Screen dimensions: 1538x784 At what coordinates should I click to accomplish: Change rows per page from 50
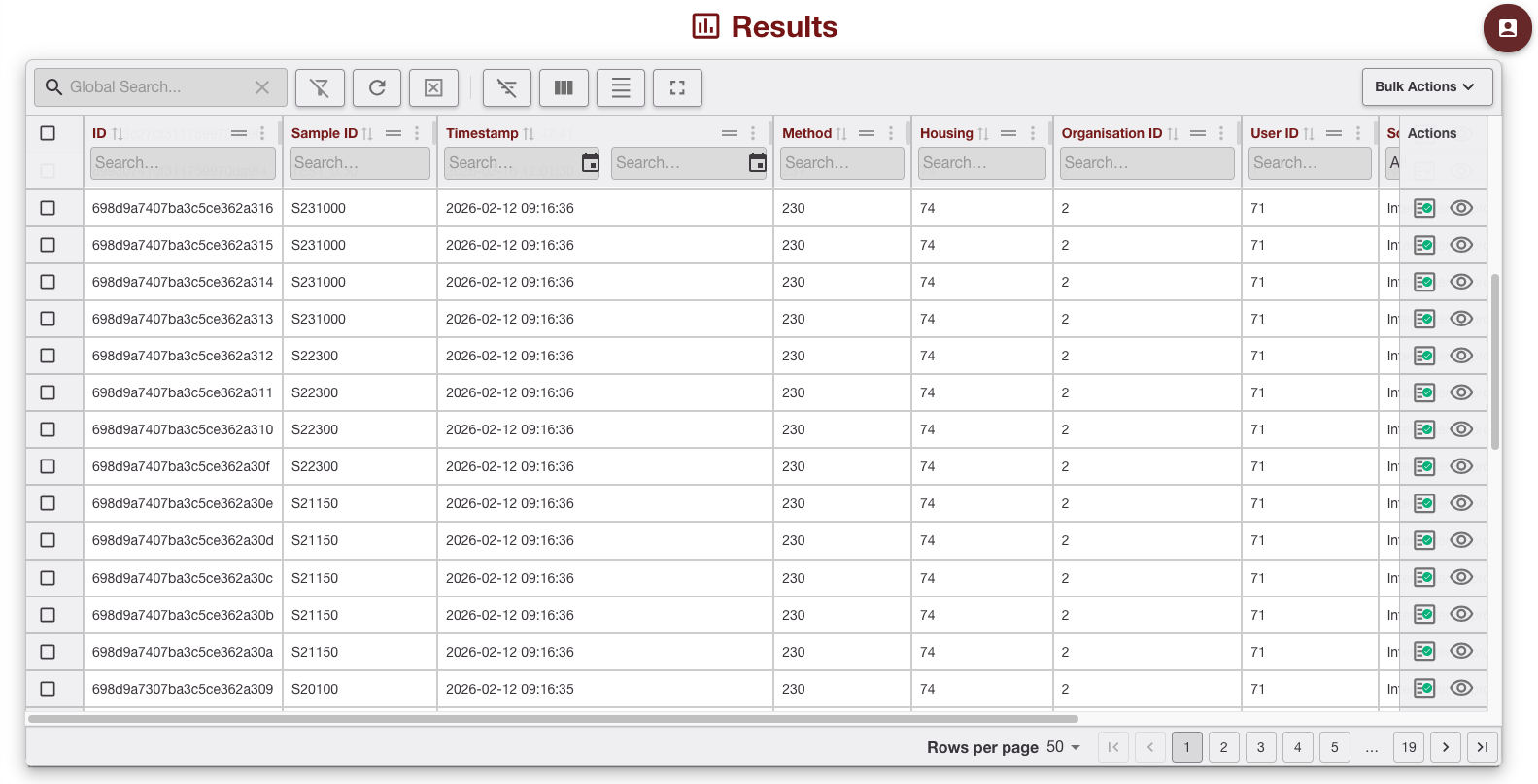pyautogui.click(x=1064, y=747)
